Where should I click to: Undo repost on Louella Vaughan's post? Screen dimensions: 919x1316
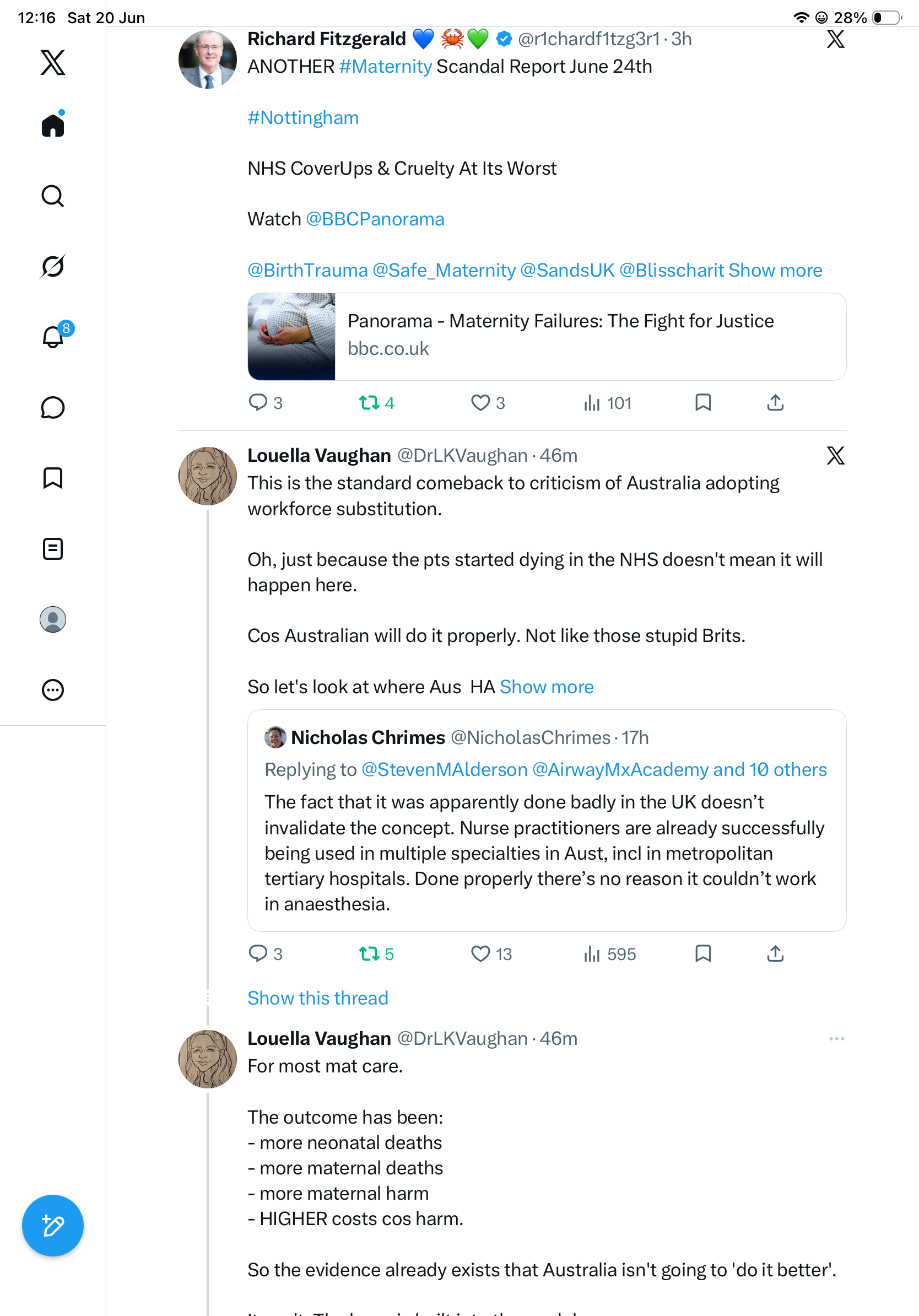[x=376, y=954]
